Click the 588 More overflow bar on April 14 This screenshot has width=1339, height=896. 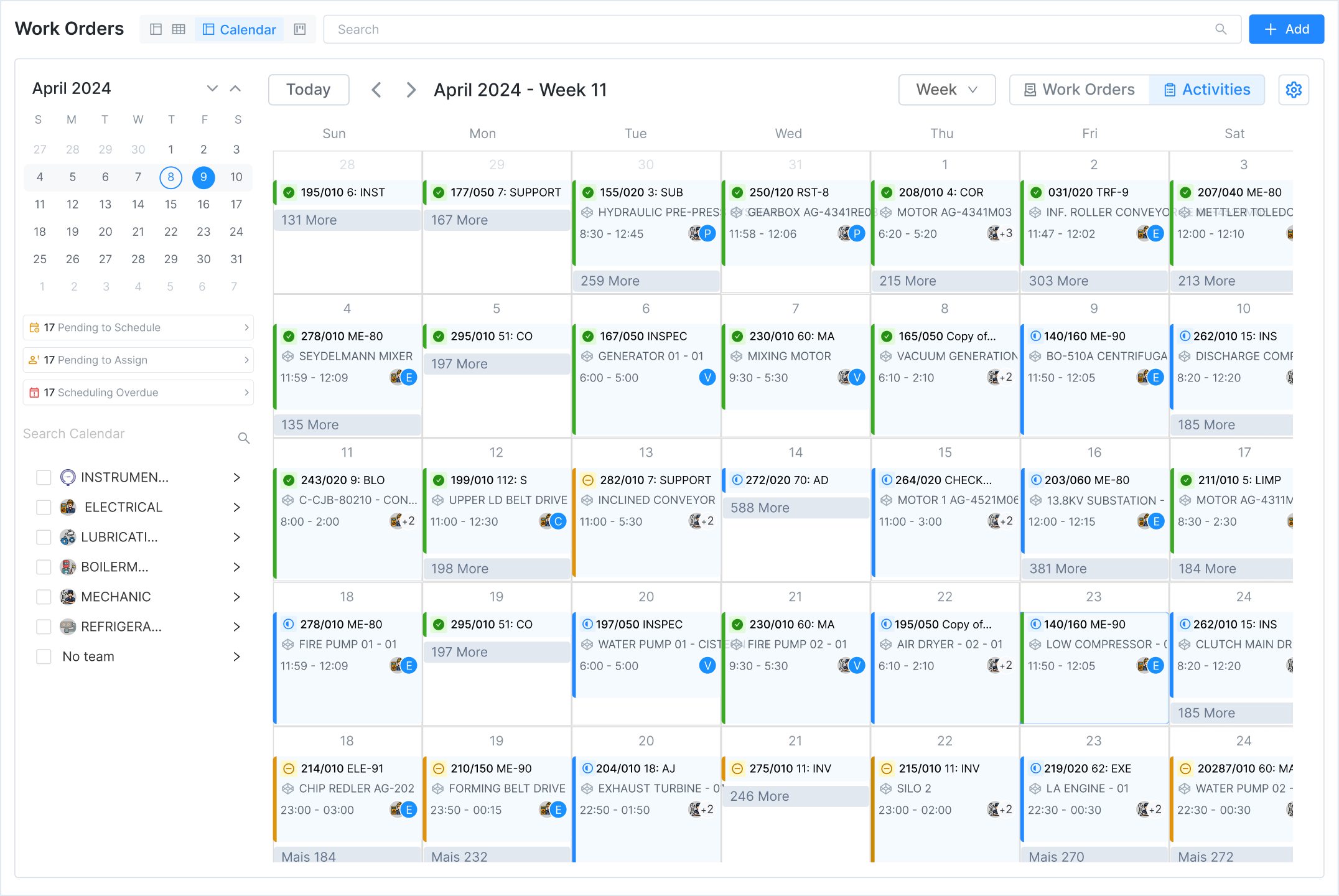[795, 508]
